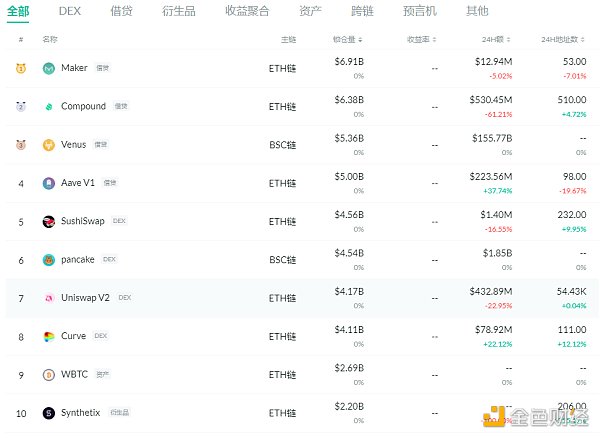Click the $4.17B locked value
Image resolution: width=600 pixels, height=438 pixels.
[x=349, y=291]
